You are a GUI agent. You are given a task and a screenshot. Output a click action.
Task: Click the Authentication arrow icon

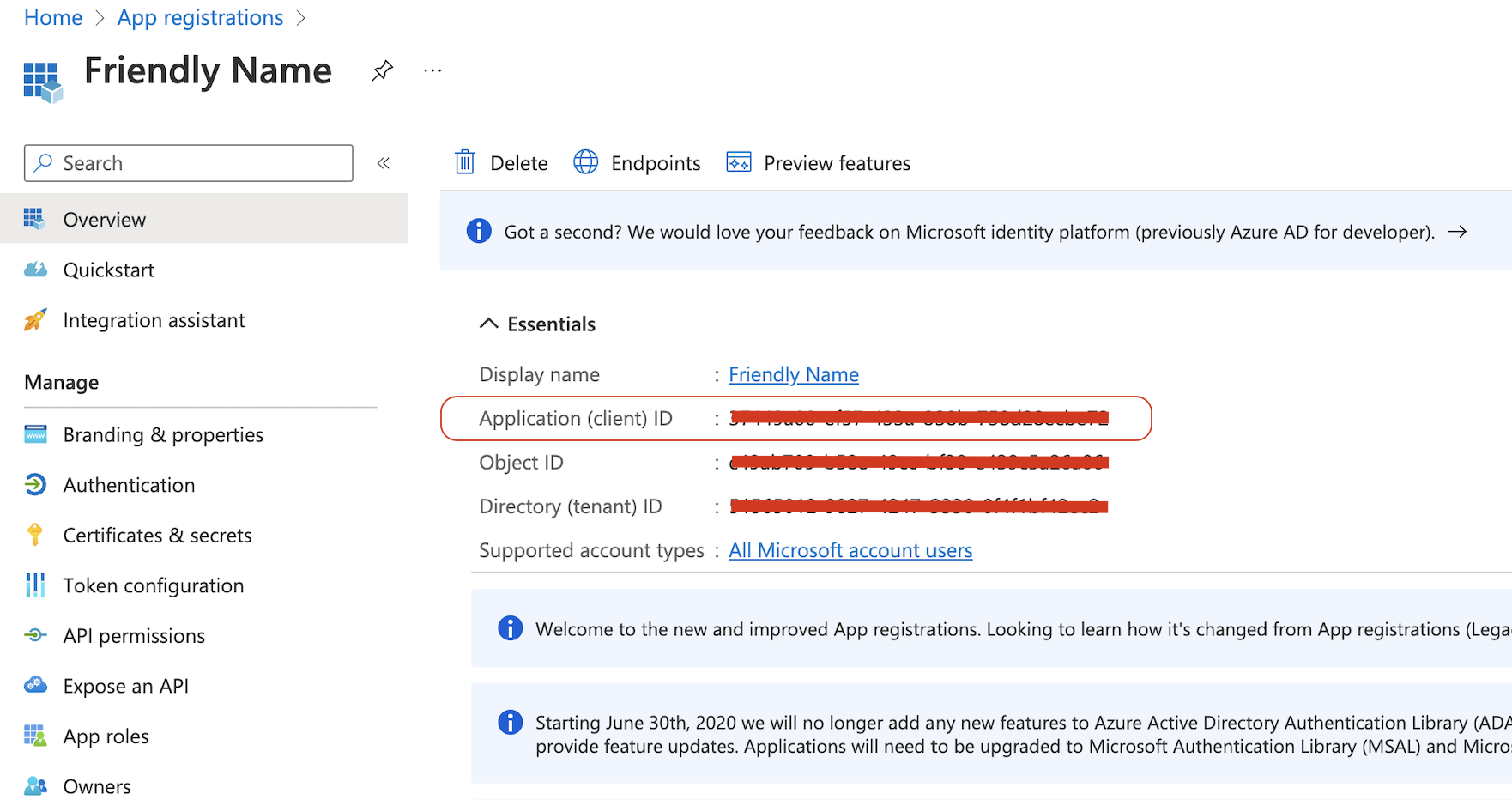[x=35, y=485]
